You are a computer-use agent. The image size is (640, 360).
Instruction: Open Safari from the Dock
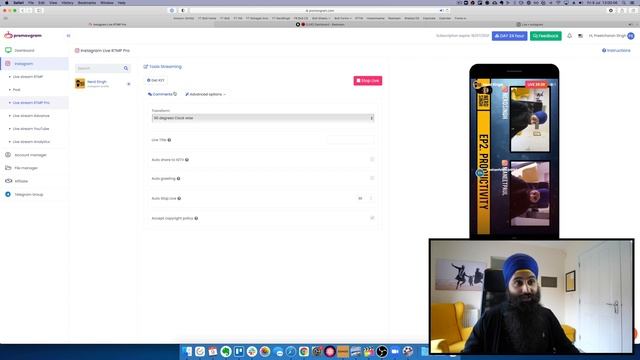(291, 351)
